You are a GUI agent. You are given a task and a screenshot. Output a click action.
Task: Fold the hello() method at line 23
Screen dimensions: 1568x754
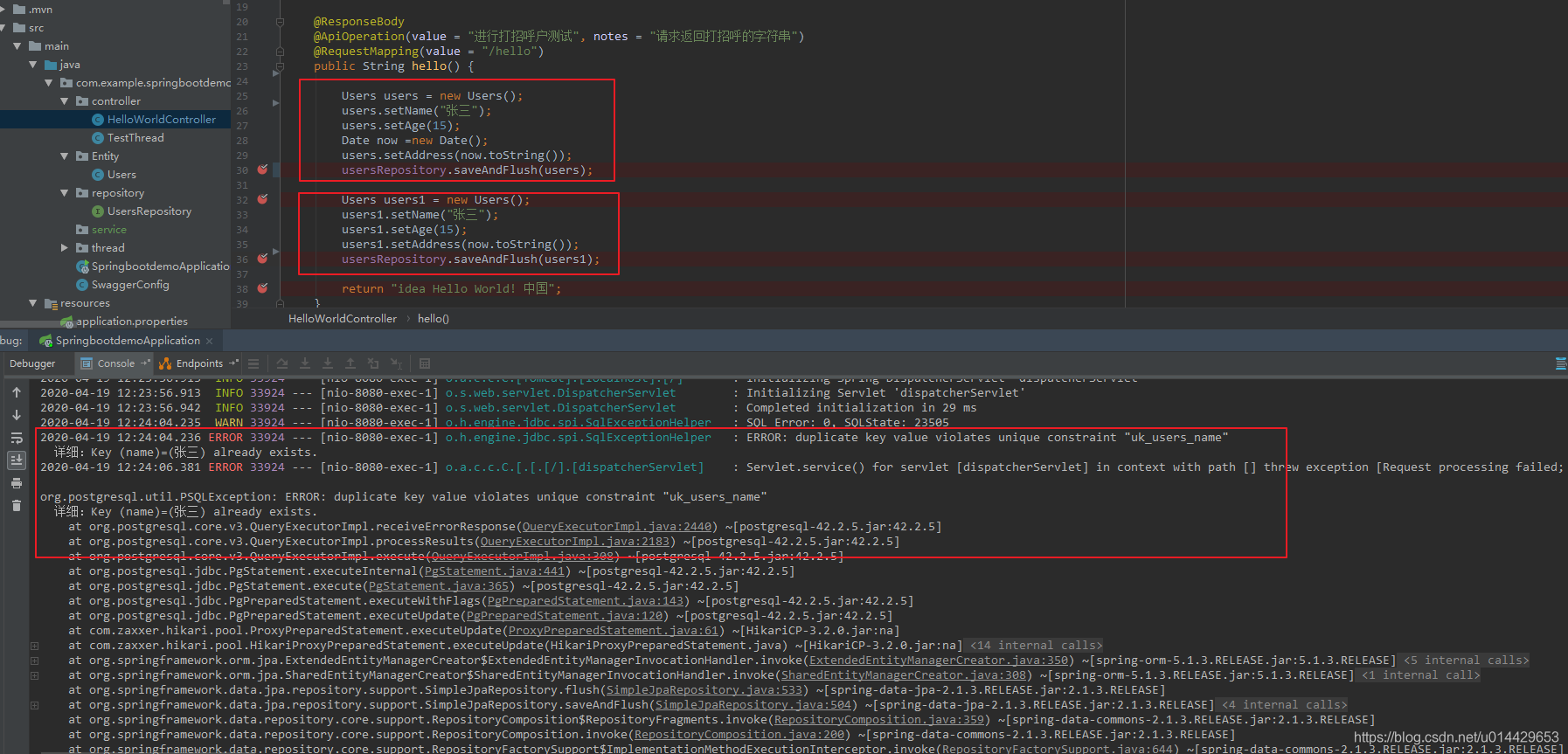pos(280,66)
